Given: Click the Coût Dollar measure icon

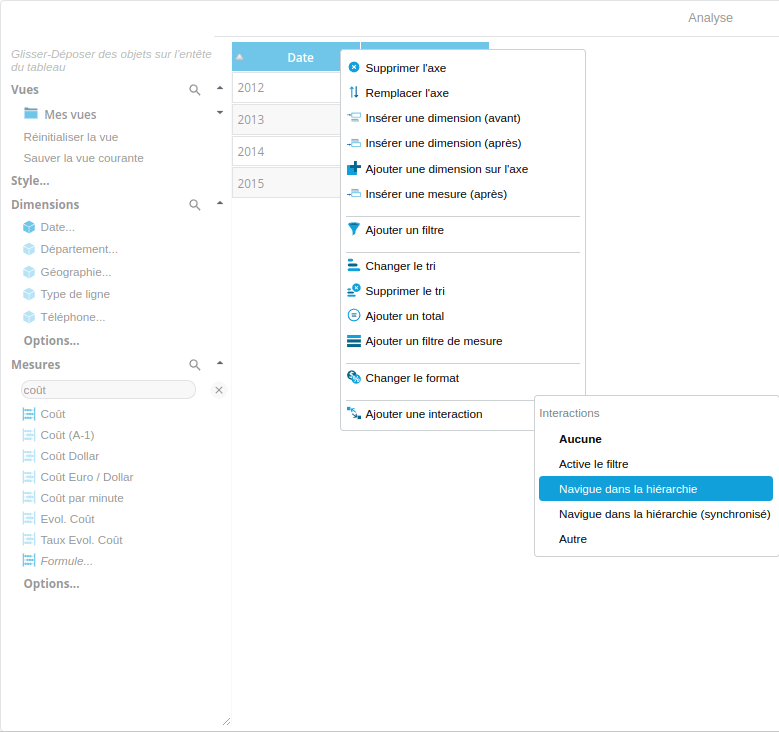Looking at the screenshot, I should (x=29, y=456).
